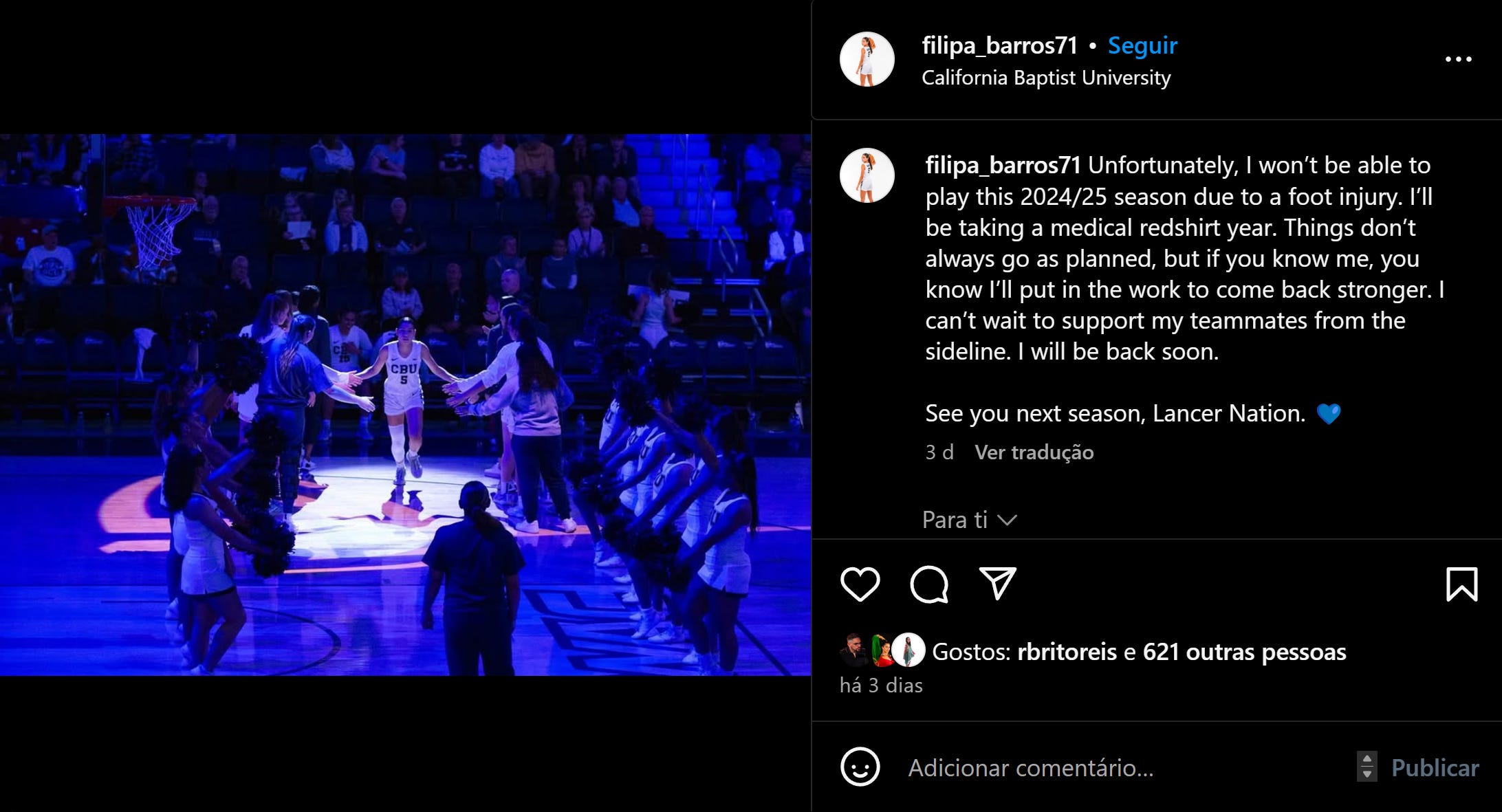1502x812 pixels.
Task: Show the "621 outras pessoas" likes list
Action: (x=1244, y=652)
